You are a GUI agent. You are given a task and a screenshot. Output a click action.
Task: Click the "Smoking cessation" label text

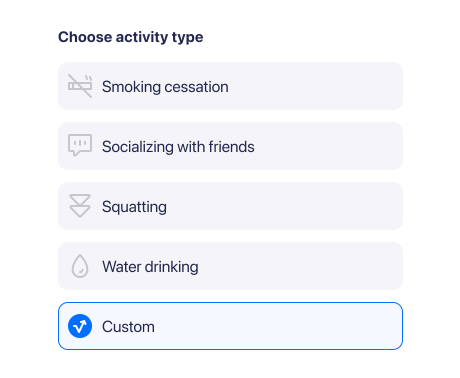coord(165,87)
